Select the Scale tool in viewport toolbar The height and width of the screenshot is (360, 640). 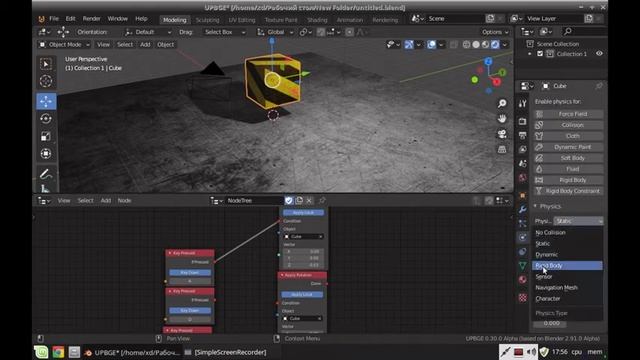(x=46, y=136)
